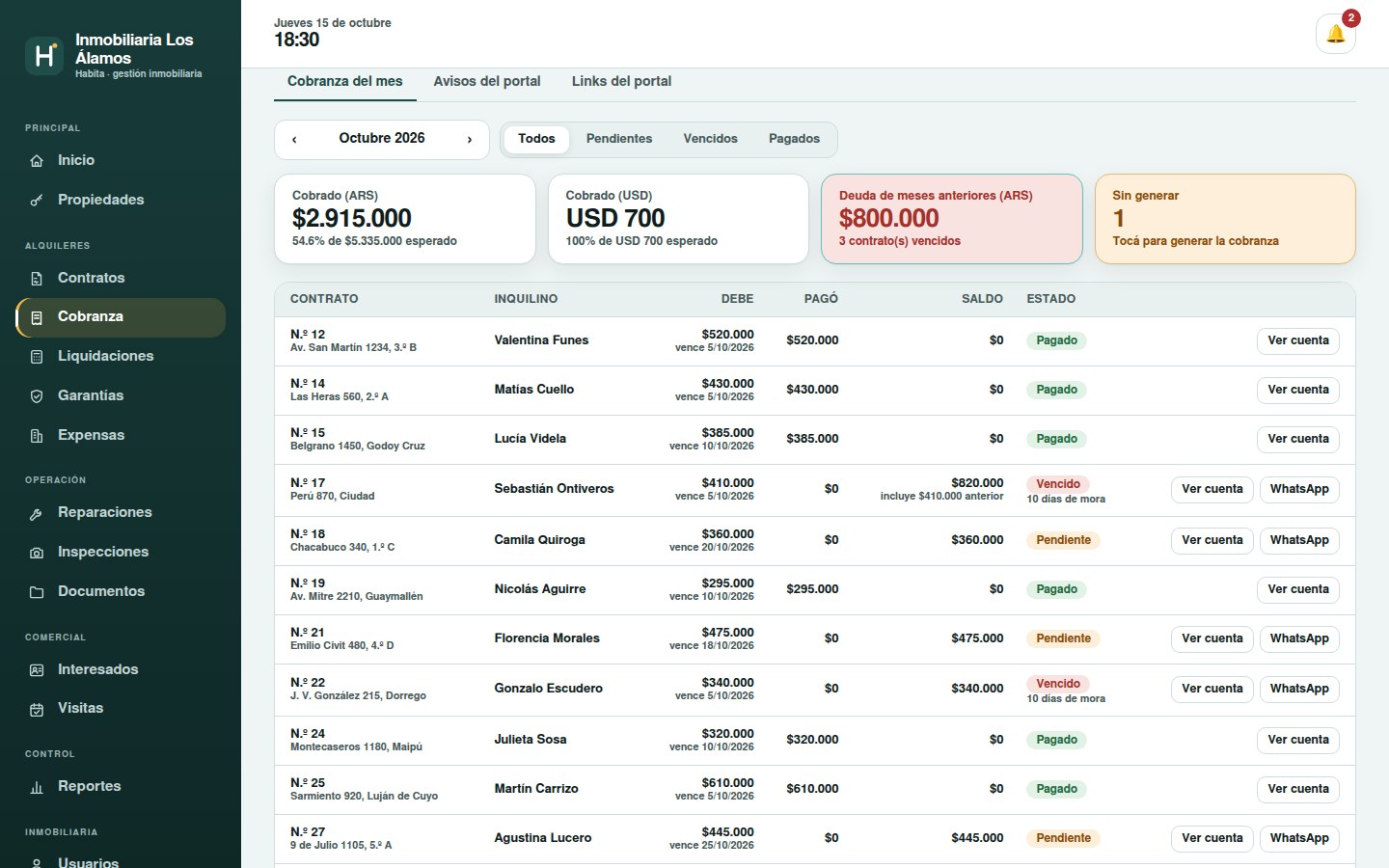Open Ver cuenta for Florencia Morales
Viewport: 1389px width, 868px height.
coord(1212,639)
